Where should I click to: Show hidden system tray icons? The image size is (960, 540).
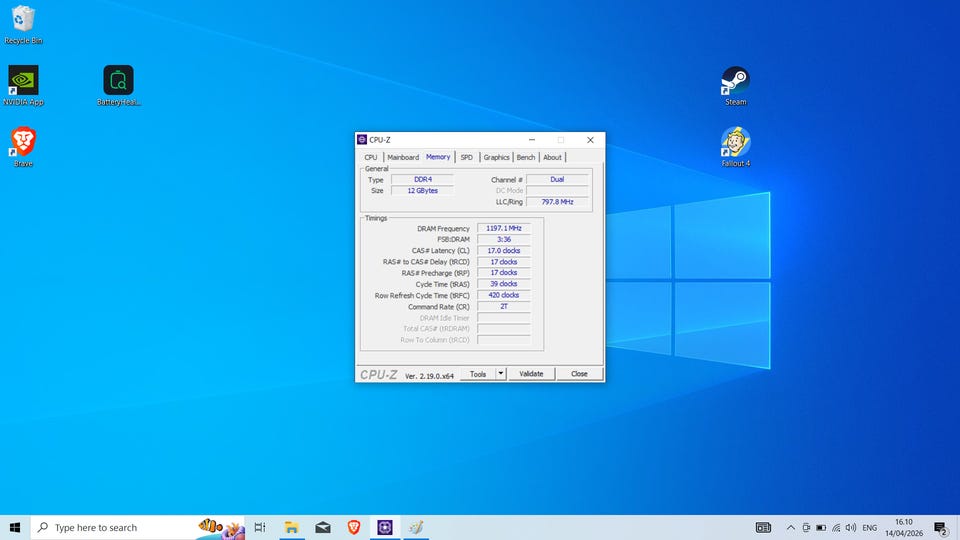click(791, 527)
